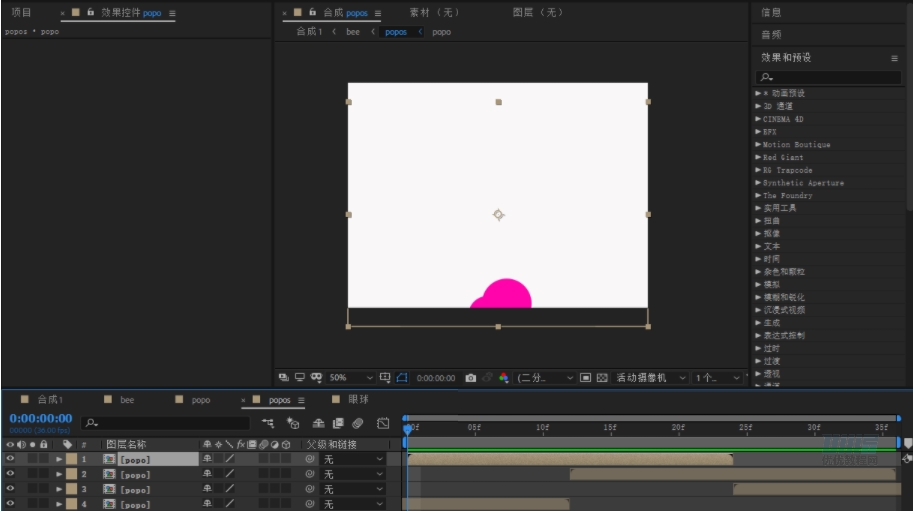Hide layer 2 popo with eye toggle
Viewport: 913px width, 511px height.
(x=10, y=474)
